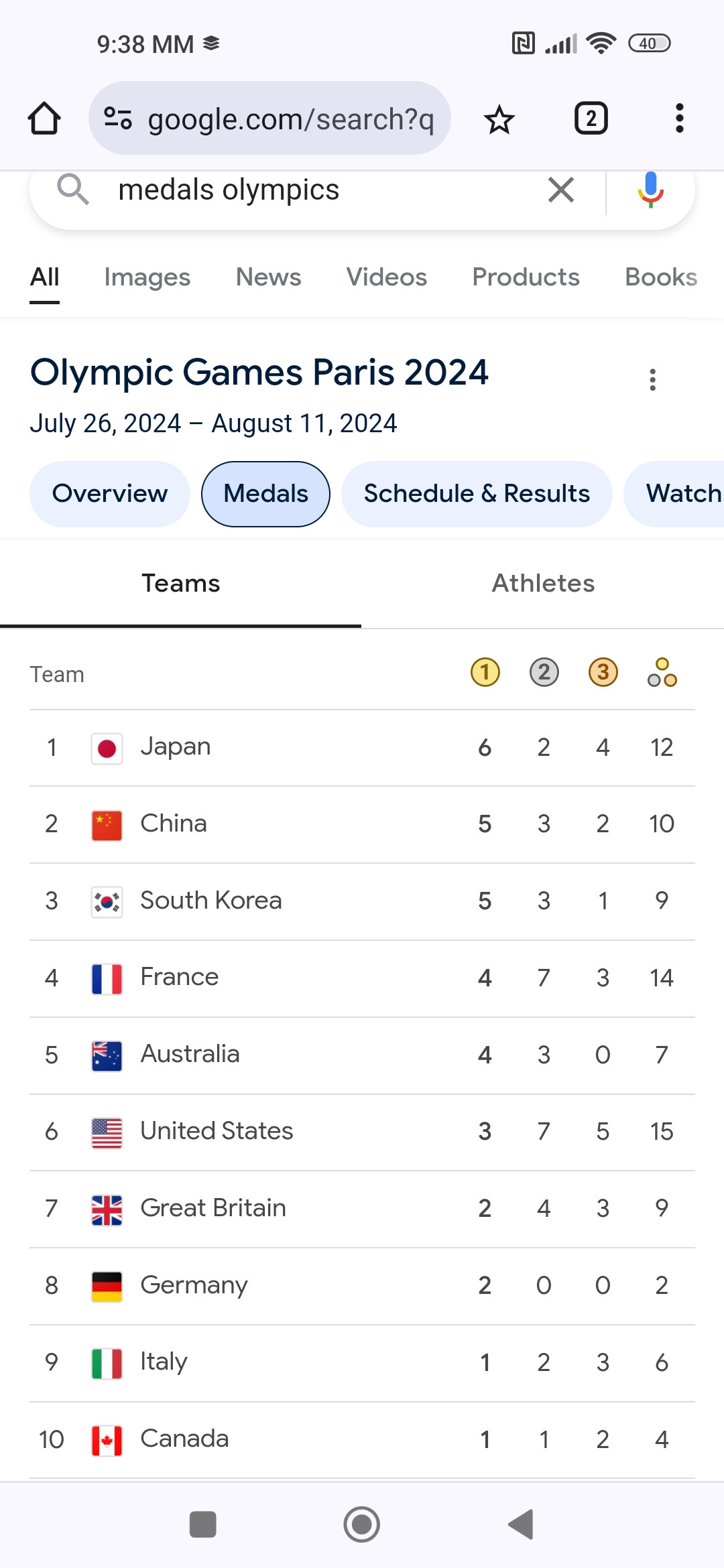Screen dimensions: 724x1568
Task: Switch to the Athletes medal tab
Action: (x=543, y=583)
